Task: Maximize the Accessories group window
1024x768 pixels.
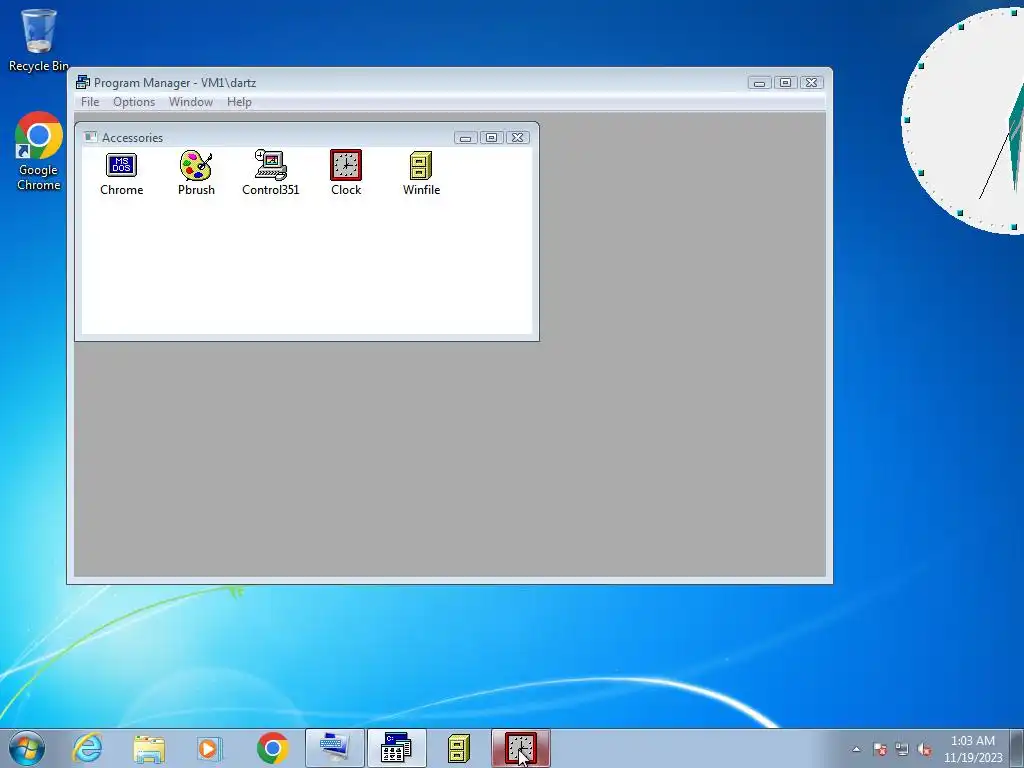Action: click(492, 137)
